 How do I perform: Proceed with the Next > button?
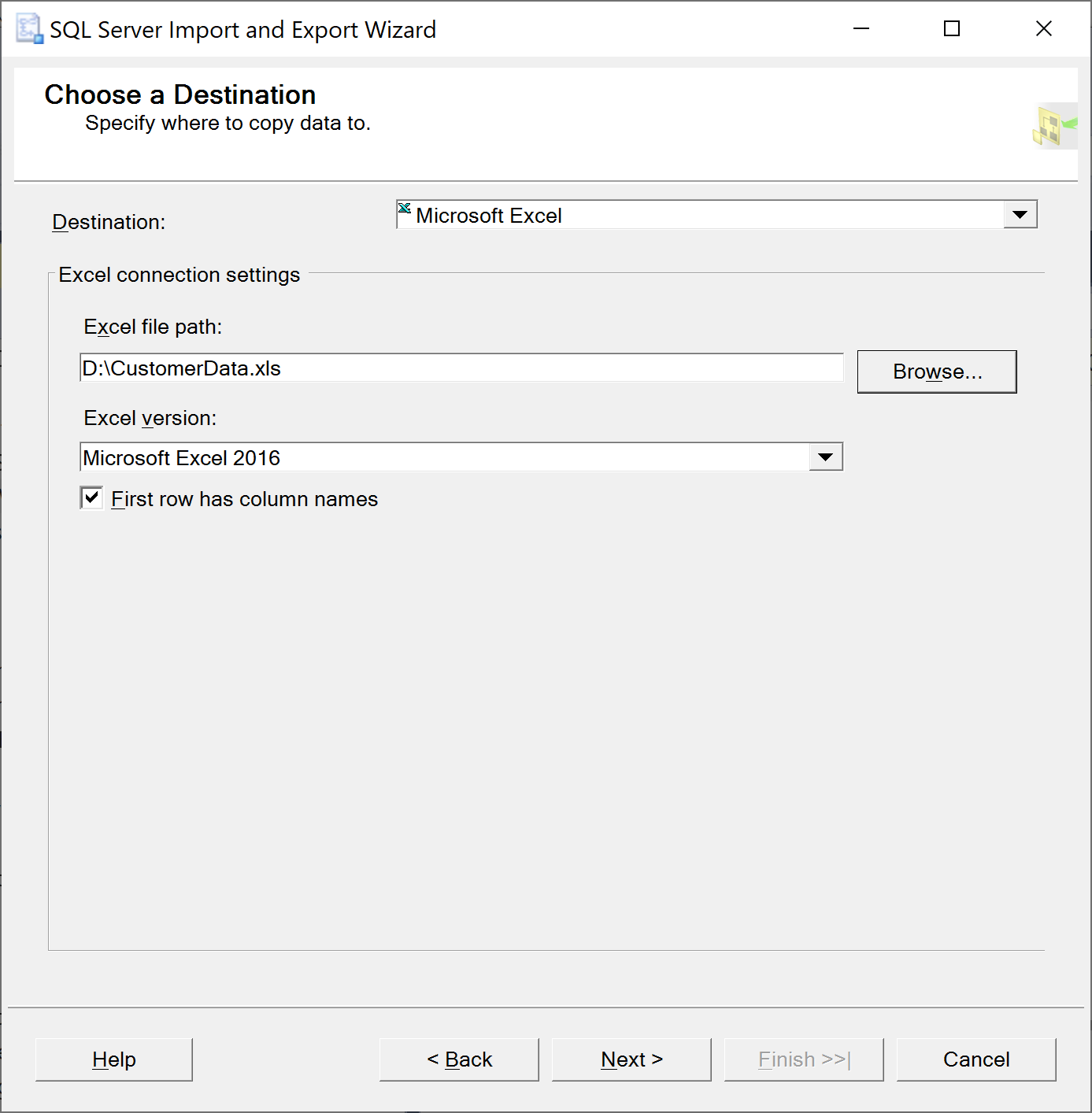point(631,1059)
